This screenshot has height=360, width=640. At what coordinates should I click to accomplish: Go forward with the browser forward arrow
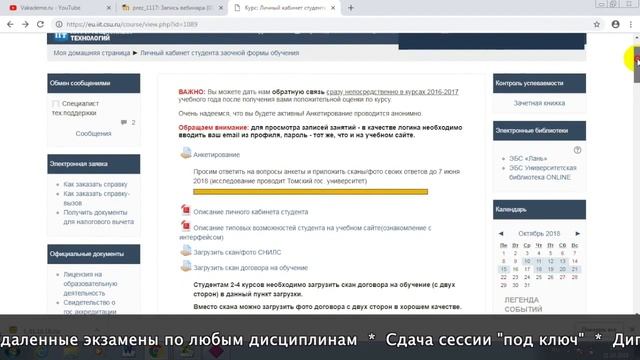click(25, 24)
